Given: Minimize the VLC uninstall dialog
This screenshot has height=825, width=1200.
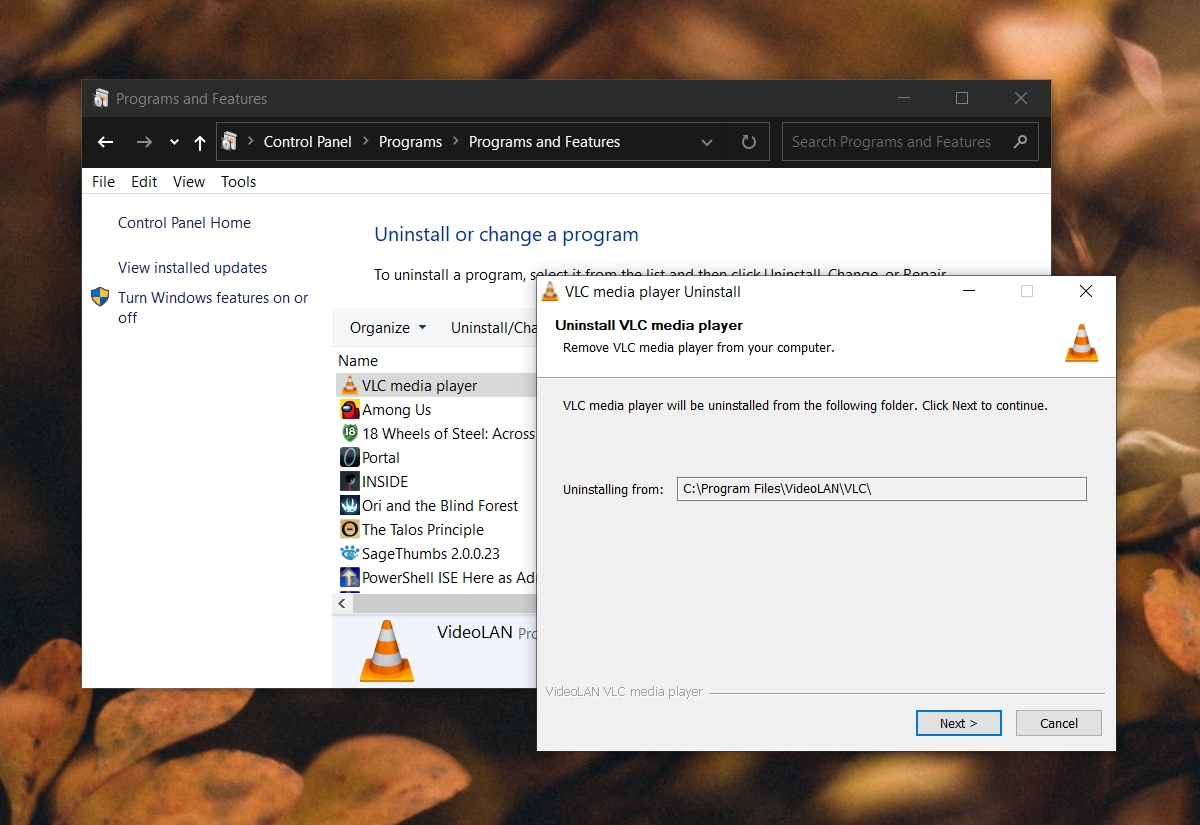Looking at the screenshot, I should [x=968, y=291].
